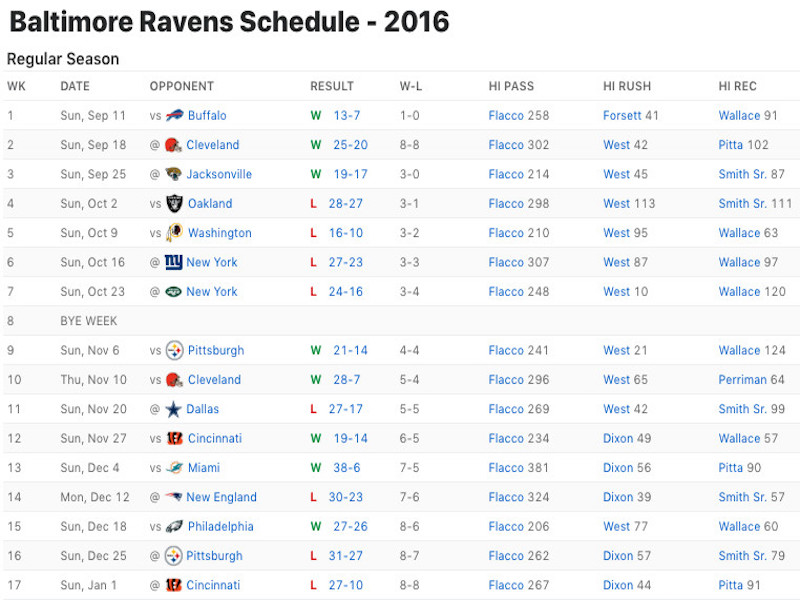Open Flacco link next to 258
The width and height of the screenshot is (800, 600).
pyautogui.click(x=506, y=115)
